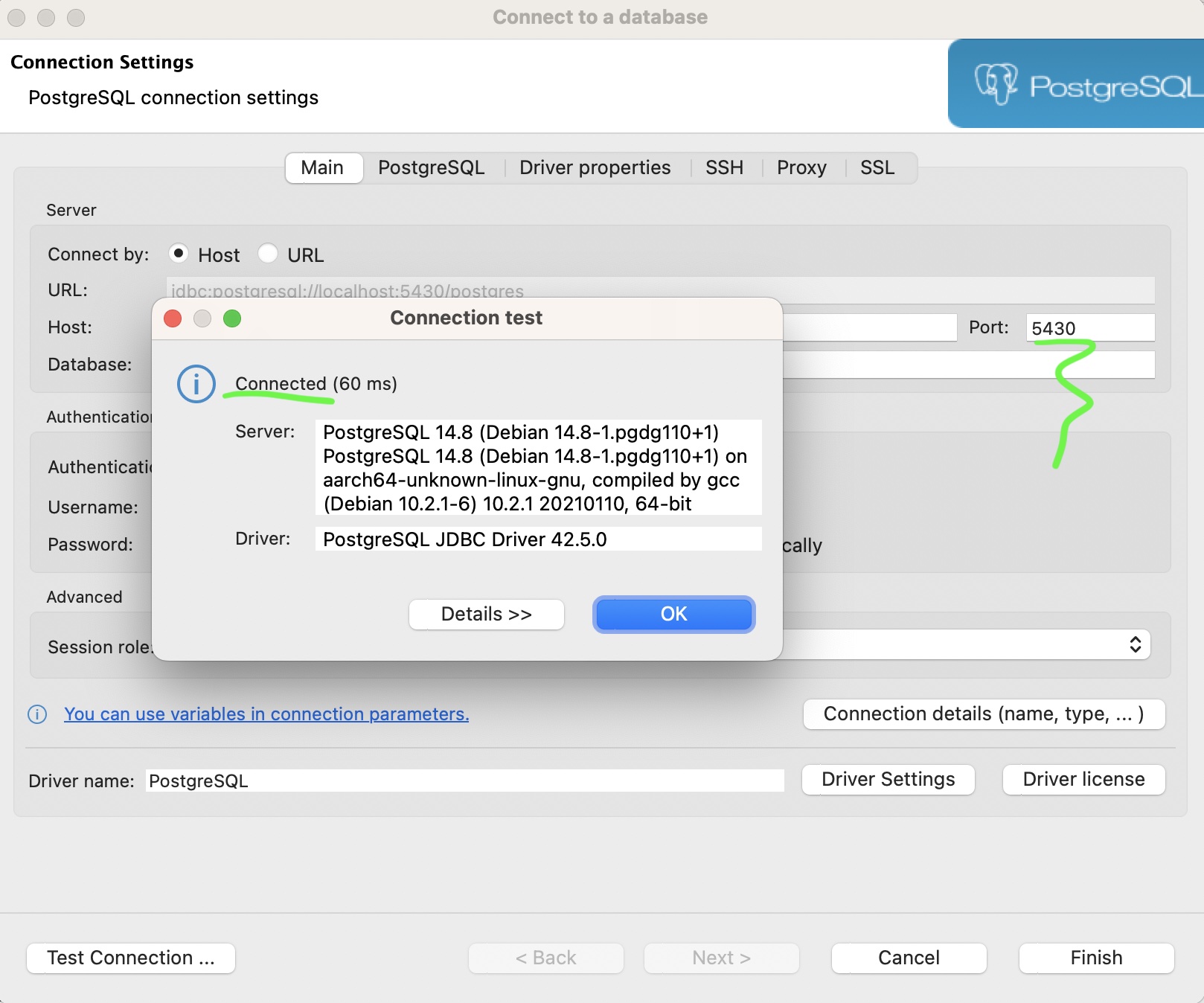
Task: Click OK in the Connection test dialog
Action: 673,614
